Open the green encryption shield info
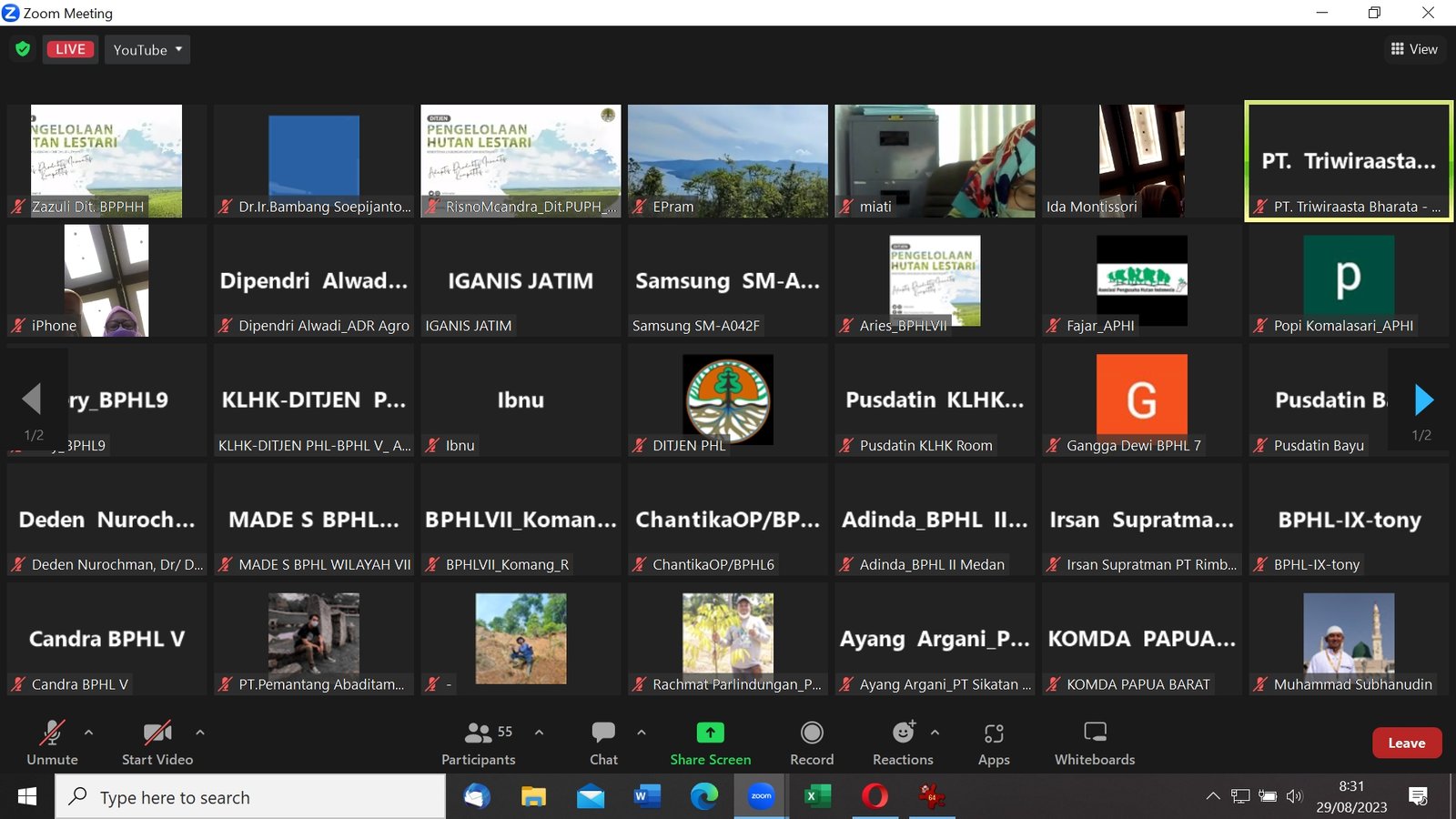The image size is (1456, 819). point(23,49)
